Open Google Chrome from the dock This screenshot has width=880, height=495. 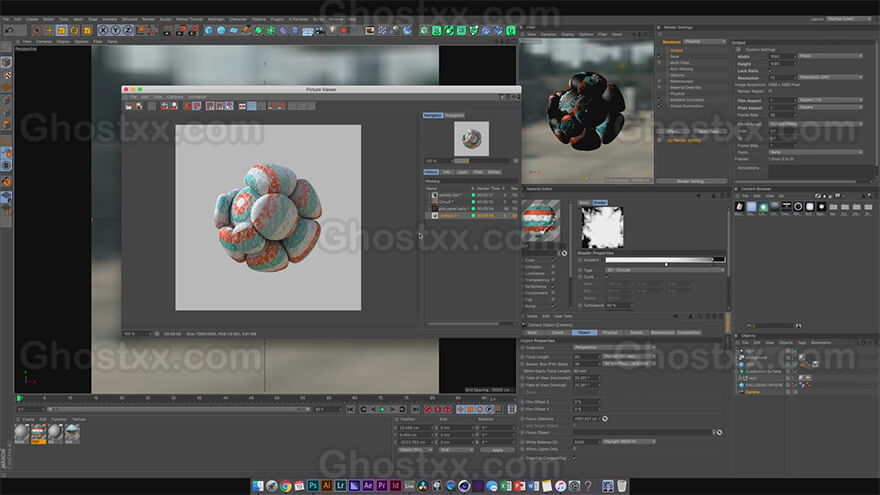click(286, 486)
